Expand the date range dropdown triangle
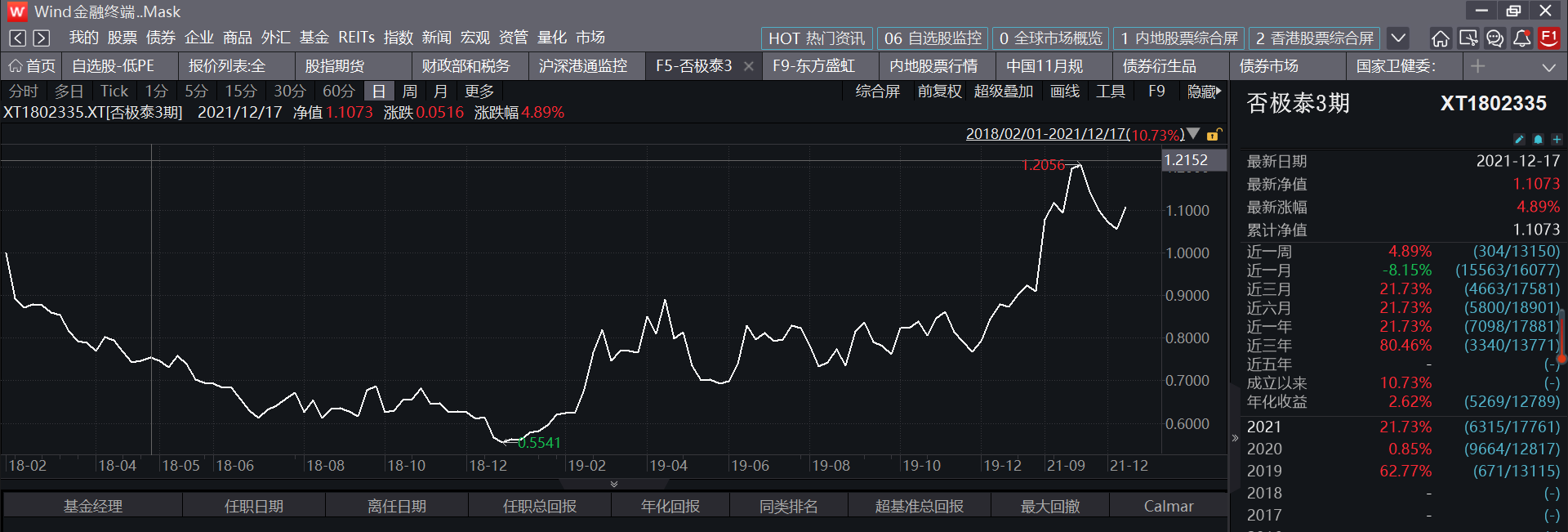Image resolution: width=1568 pixels, height=532 pixels. [x=1193, y=134]
